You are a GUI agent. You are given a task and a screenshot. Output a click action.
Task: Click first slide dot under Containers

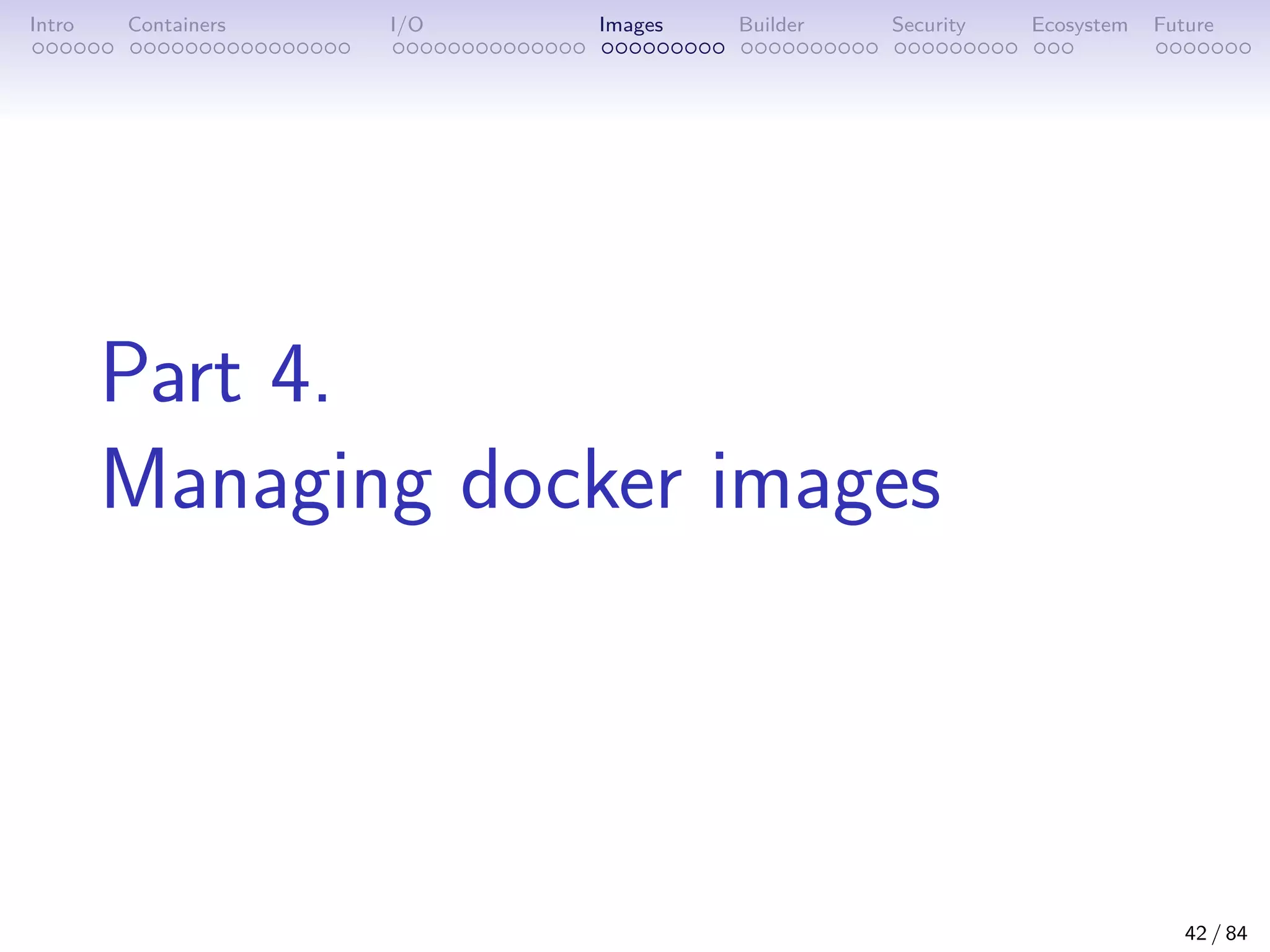(136, 48)
